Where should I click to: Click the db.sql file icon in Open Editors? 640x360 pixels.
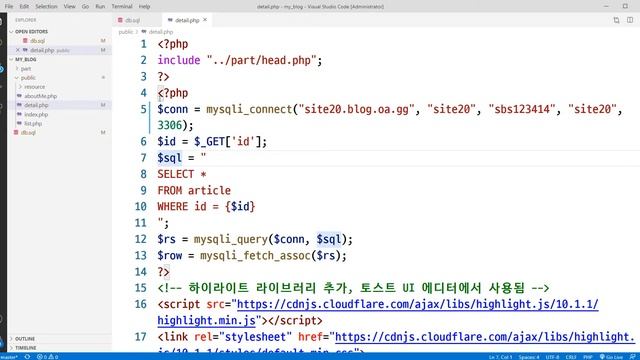click(25, 40)
